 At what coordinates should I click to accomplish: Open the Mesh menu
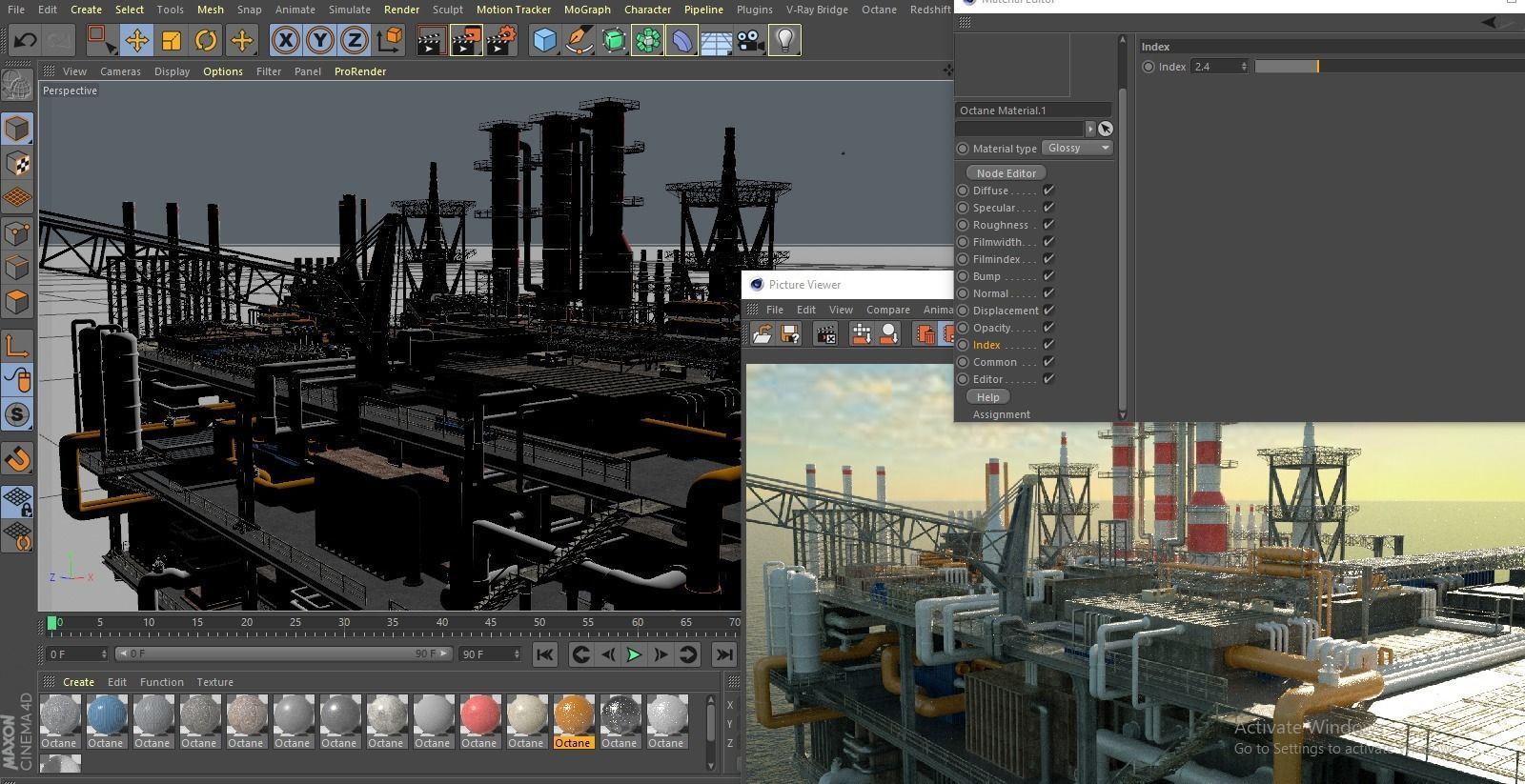pyautogui.click(x=211, y=9)
